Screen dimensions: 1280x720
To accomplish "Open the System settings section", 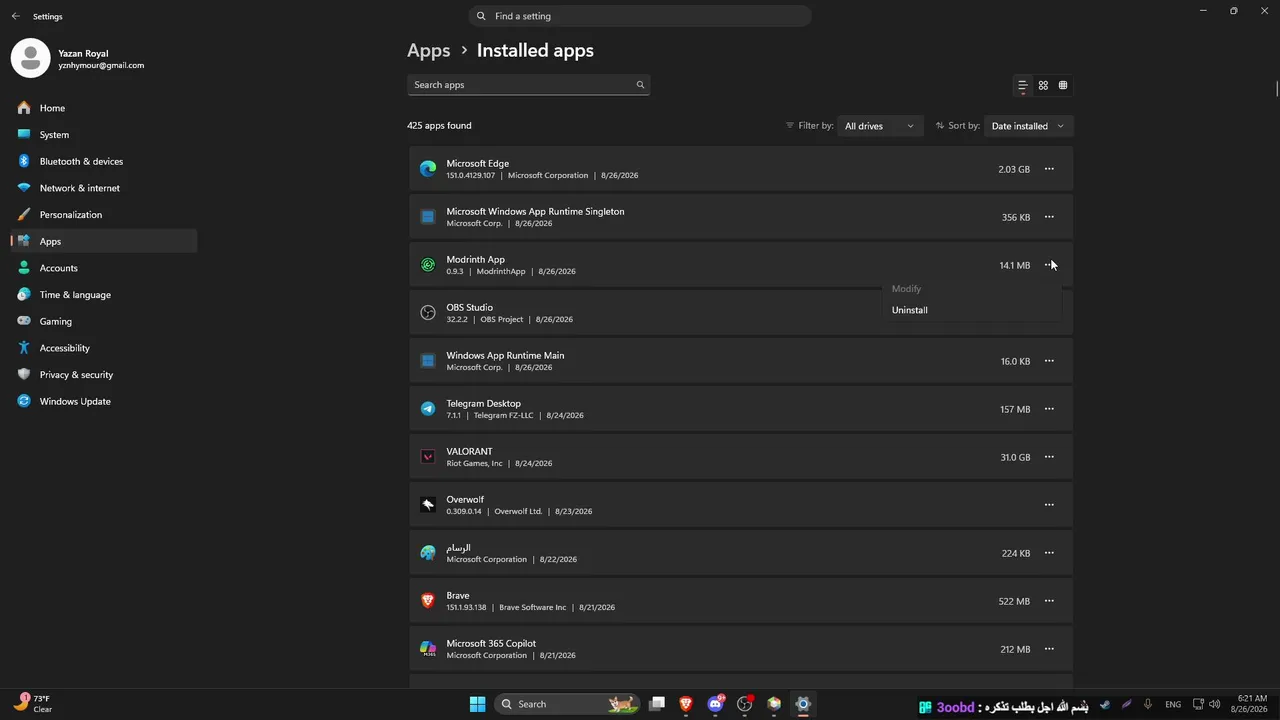I will (104, 135).
